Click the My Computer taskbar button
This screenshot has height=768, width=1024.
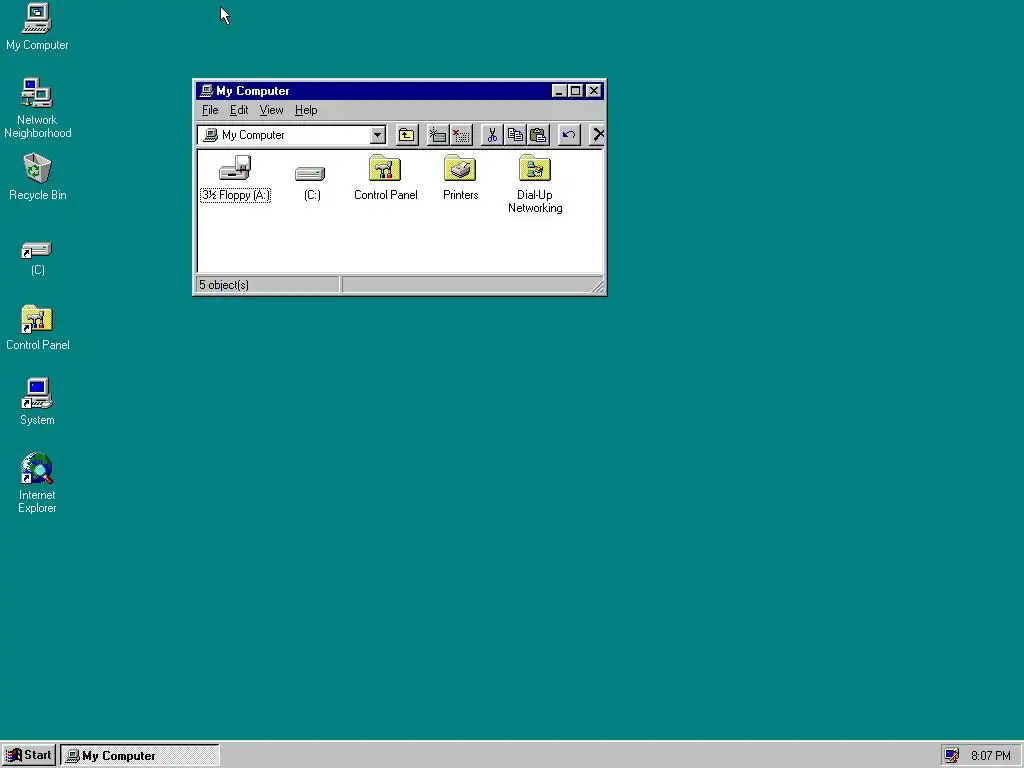[140, 756]
